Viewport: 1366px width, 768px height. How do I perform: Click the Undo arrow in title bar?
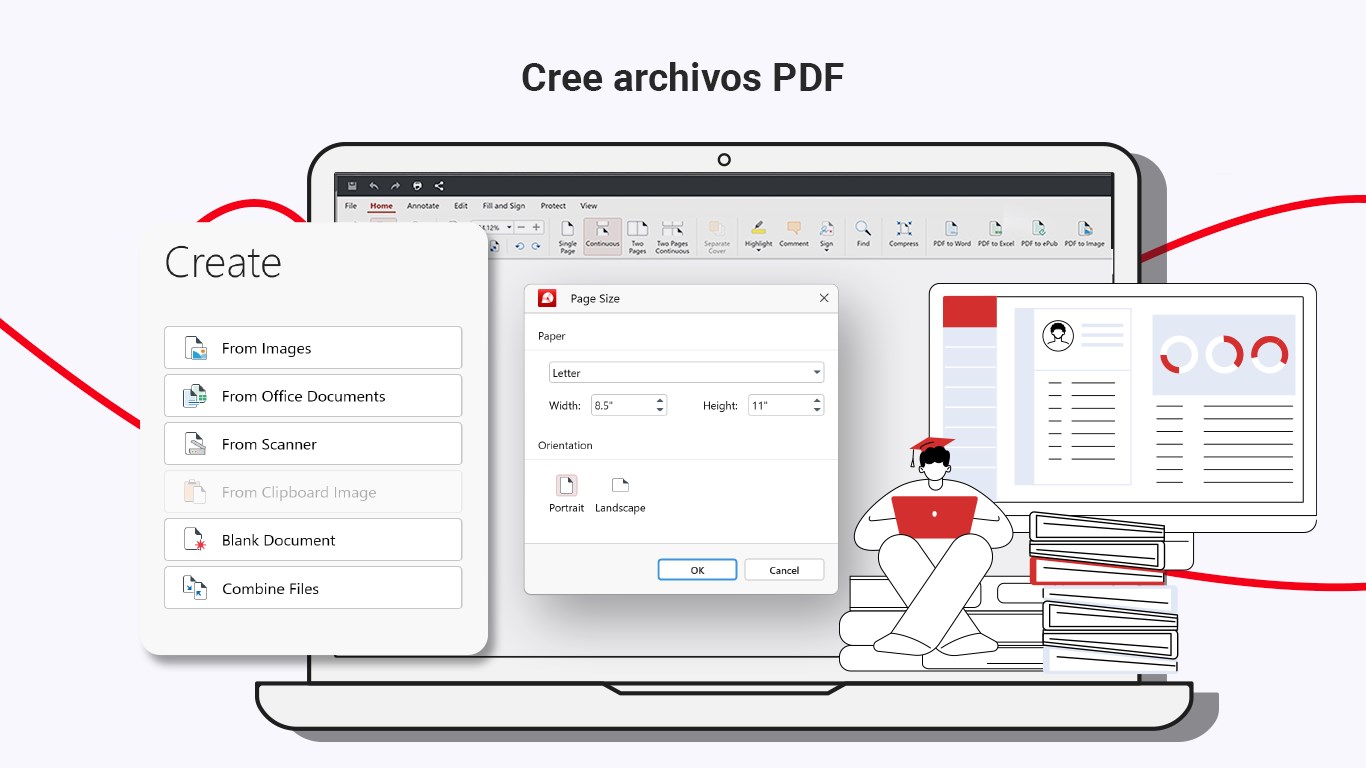tap(374, 186)
